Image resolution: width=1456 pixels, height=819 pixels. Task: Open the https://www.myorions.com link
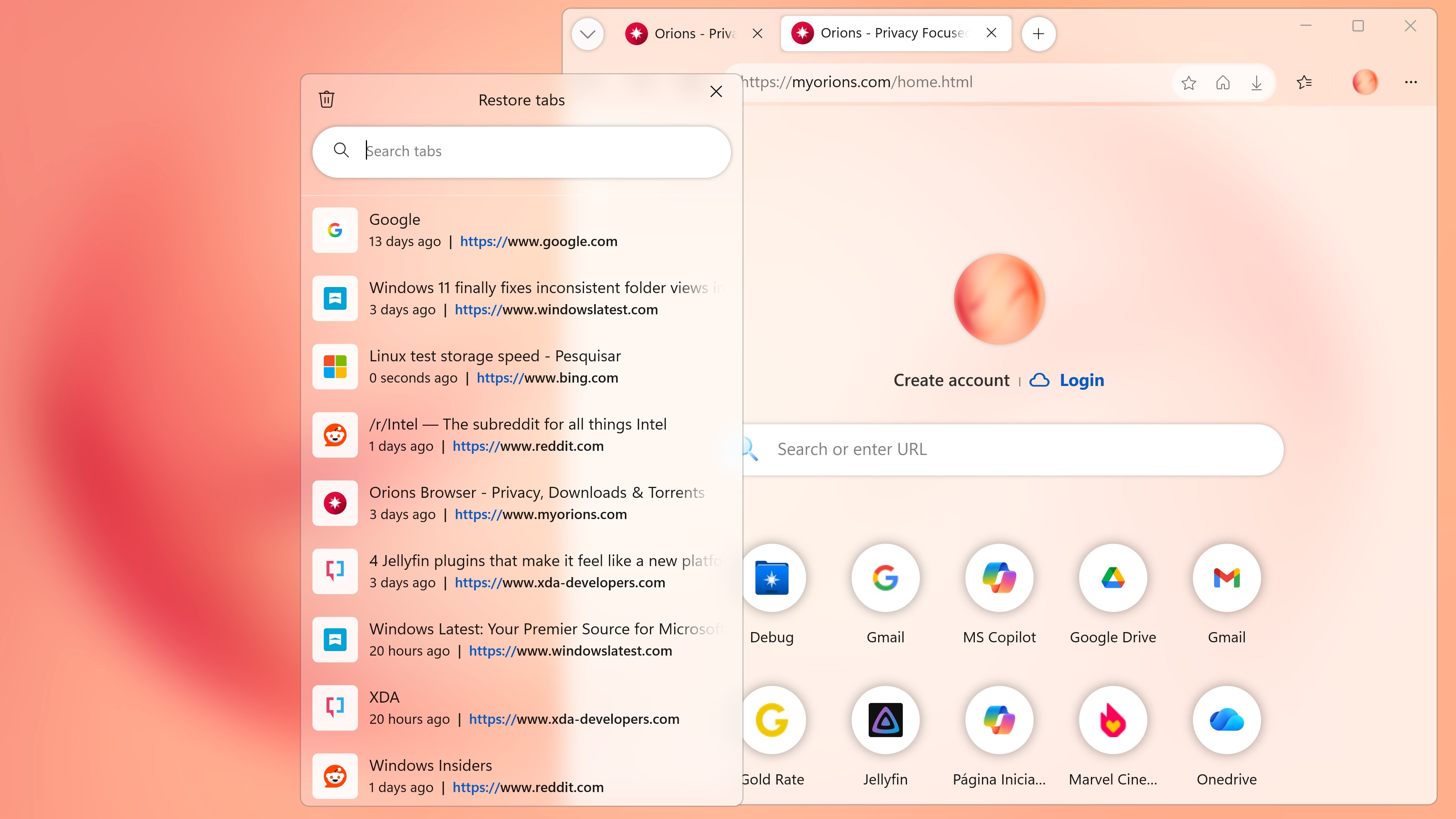click(541, 515)
